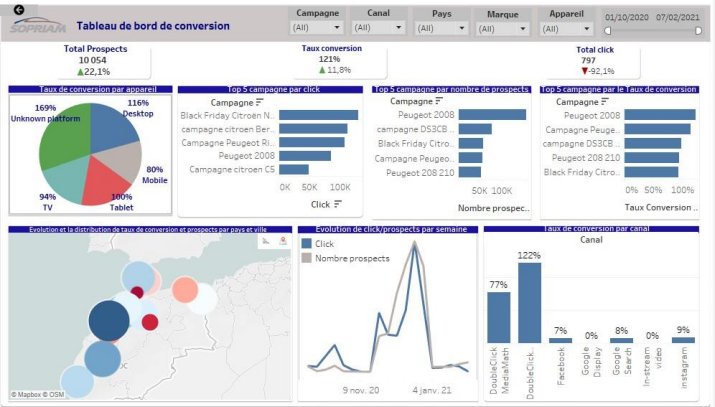Click Peugeot 2008 bar in click chart
715x407 pixels.
(x=305, y=156)
